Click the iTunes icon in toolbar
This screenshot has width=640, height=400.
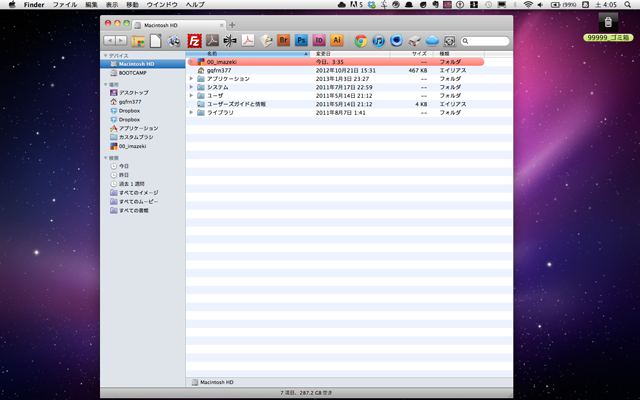tap(379, 41)
